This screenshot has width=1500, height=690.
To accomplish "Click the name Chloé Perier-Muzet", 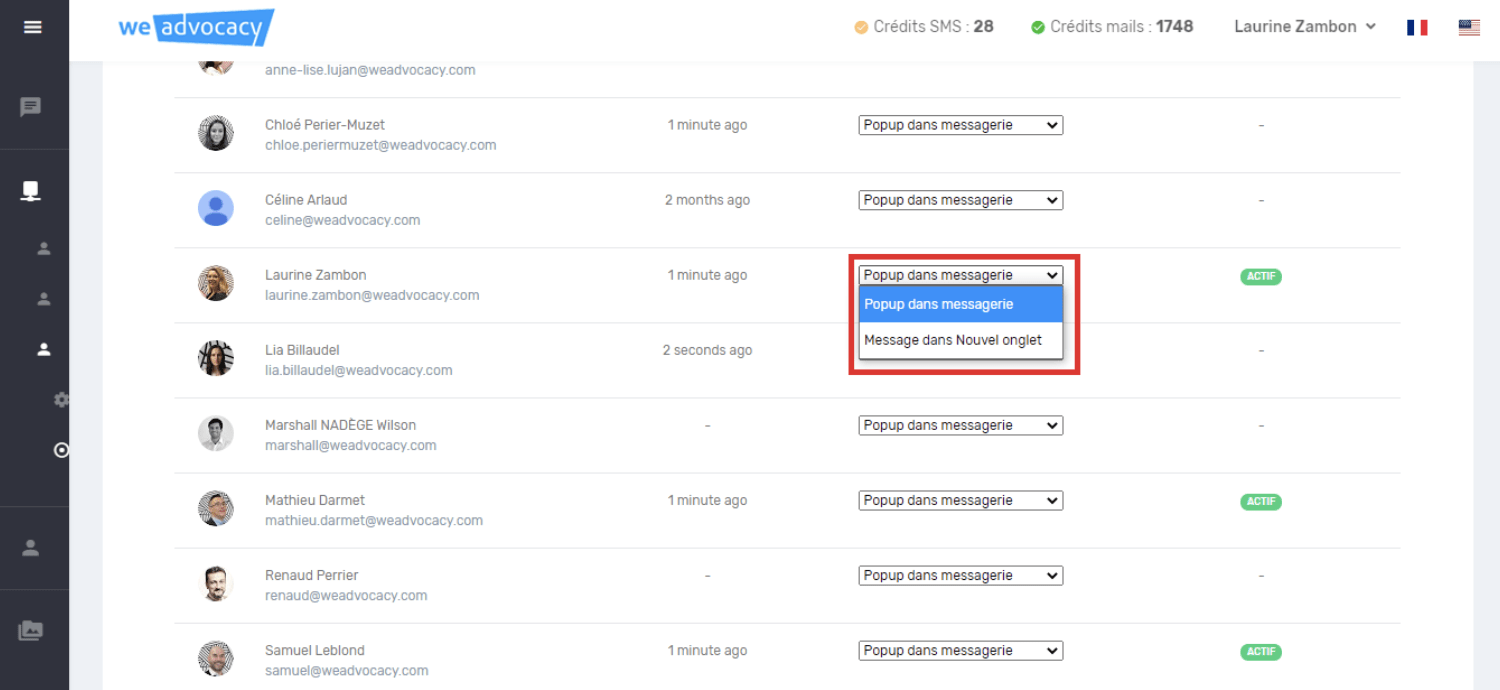I will click(x=325, y=125).
